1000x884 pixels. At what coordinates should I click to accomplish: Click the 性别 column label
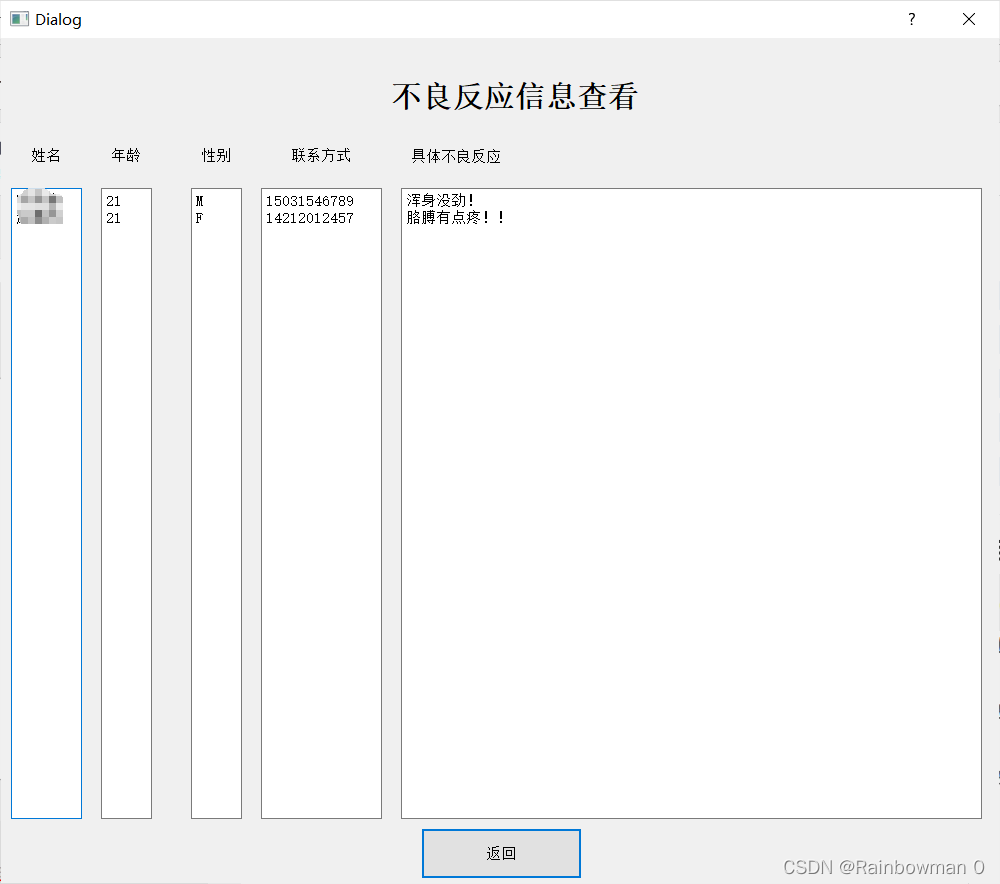(x=216, y=155)
